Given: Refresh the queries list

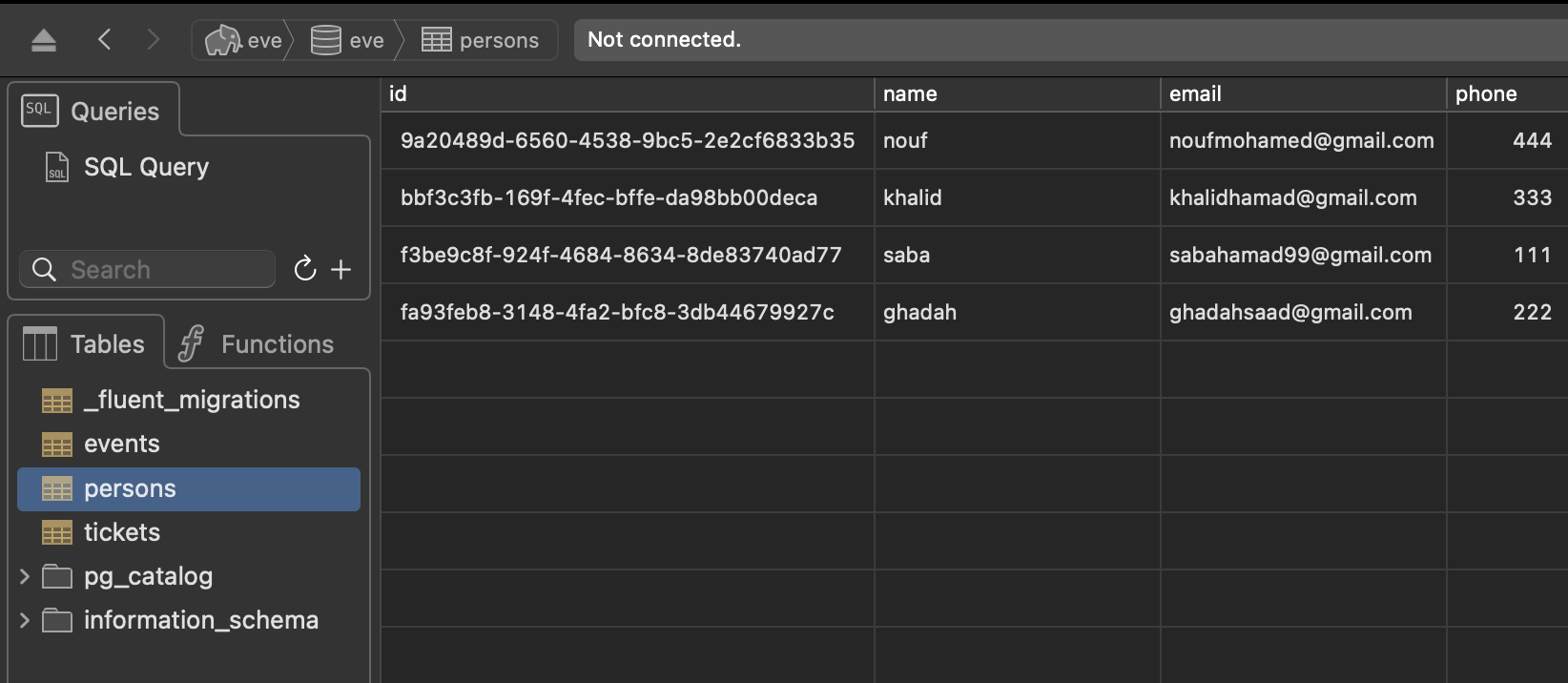Looking at the screenshot, I should pos(304,269).
